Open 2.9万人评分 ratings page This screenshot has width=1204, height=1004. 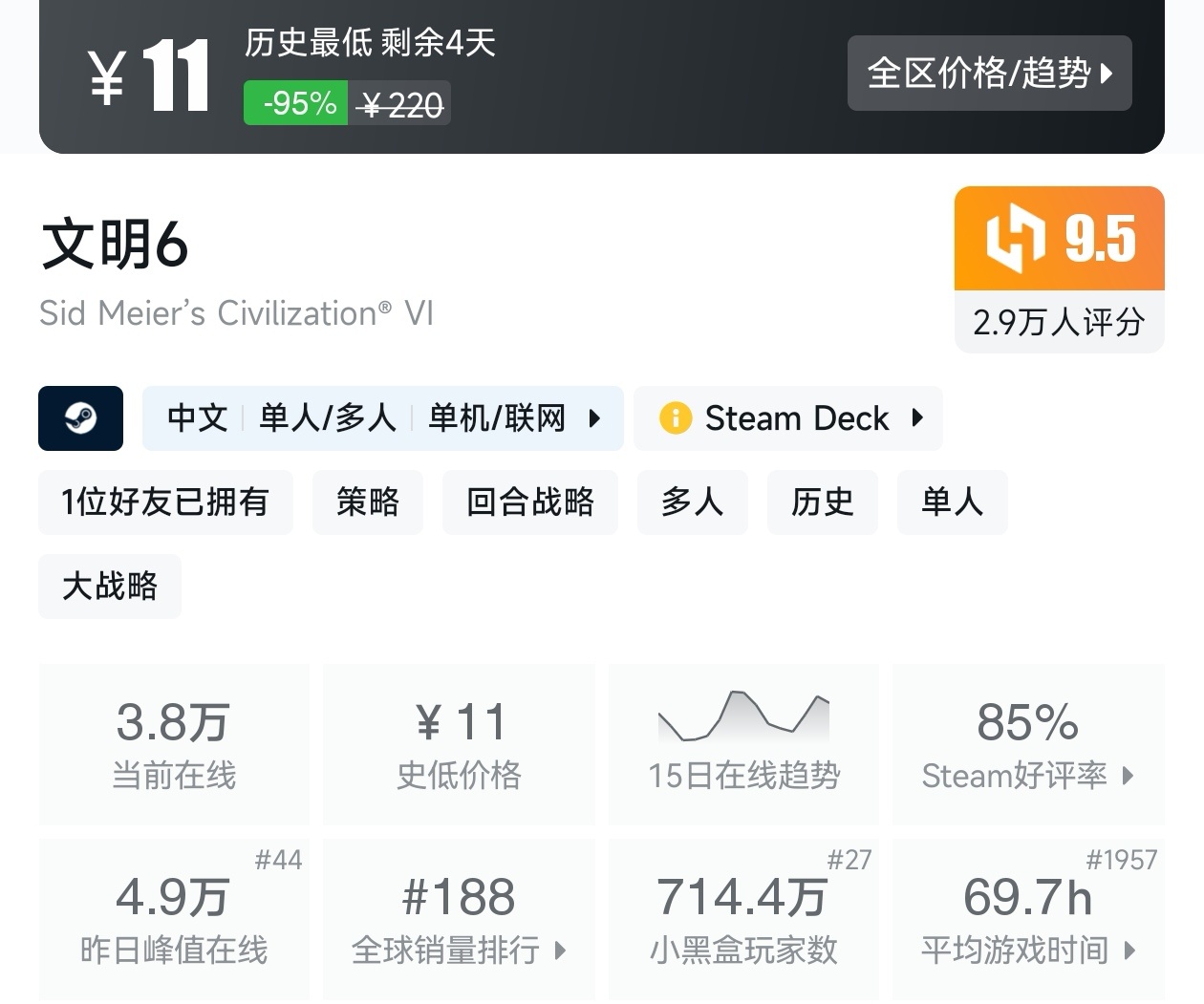coord(1058,323)
